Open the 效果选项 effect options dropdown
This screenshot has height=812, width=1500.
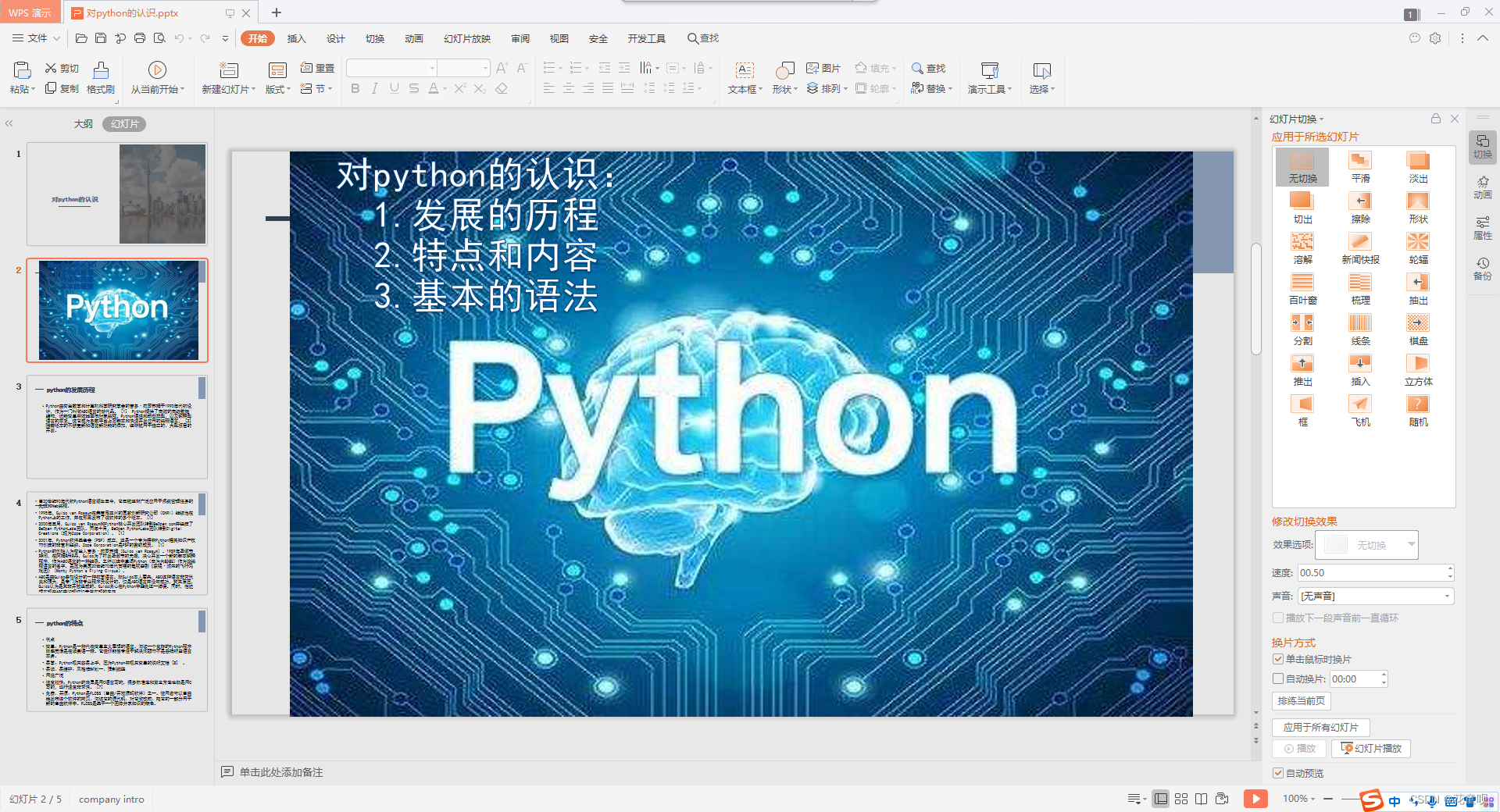click(x=1411, y=544)
